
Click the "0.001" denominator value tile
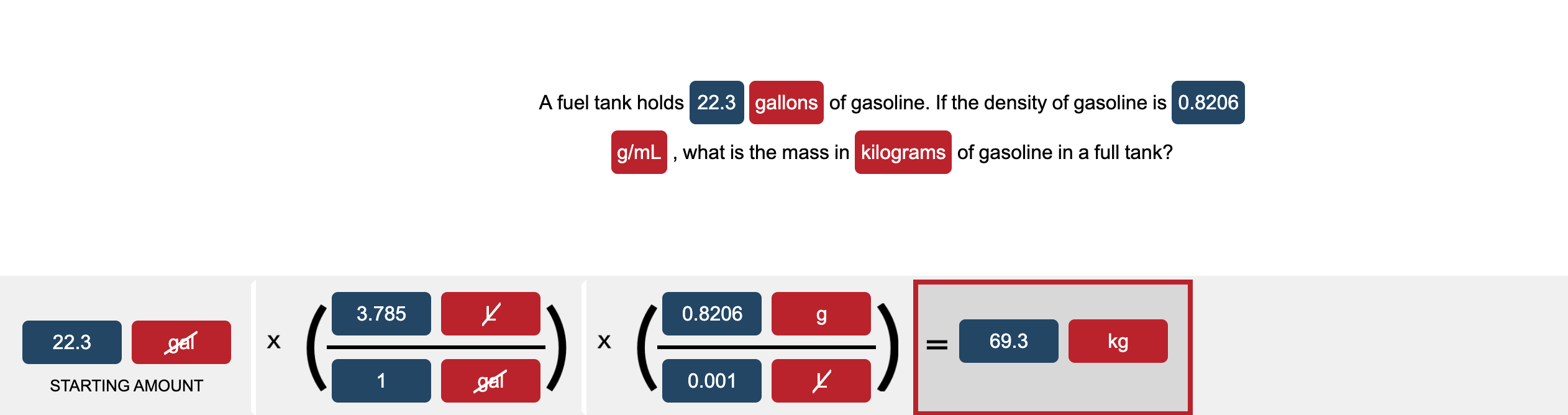coord(711,380)
